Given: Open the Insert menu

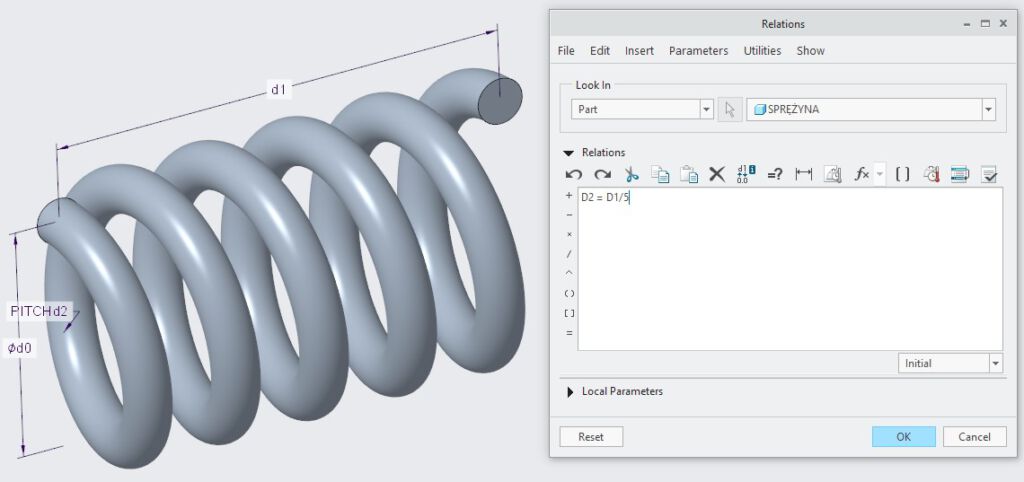Looking at the screenshot, I should [x=639, y=50].
